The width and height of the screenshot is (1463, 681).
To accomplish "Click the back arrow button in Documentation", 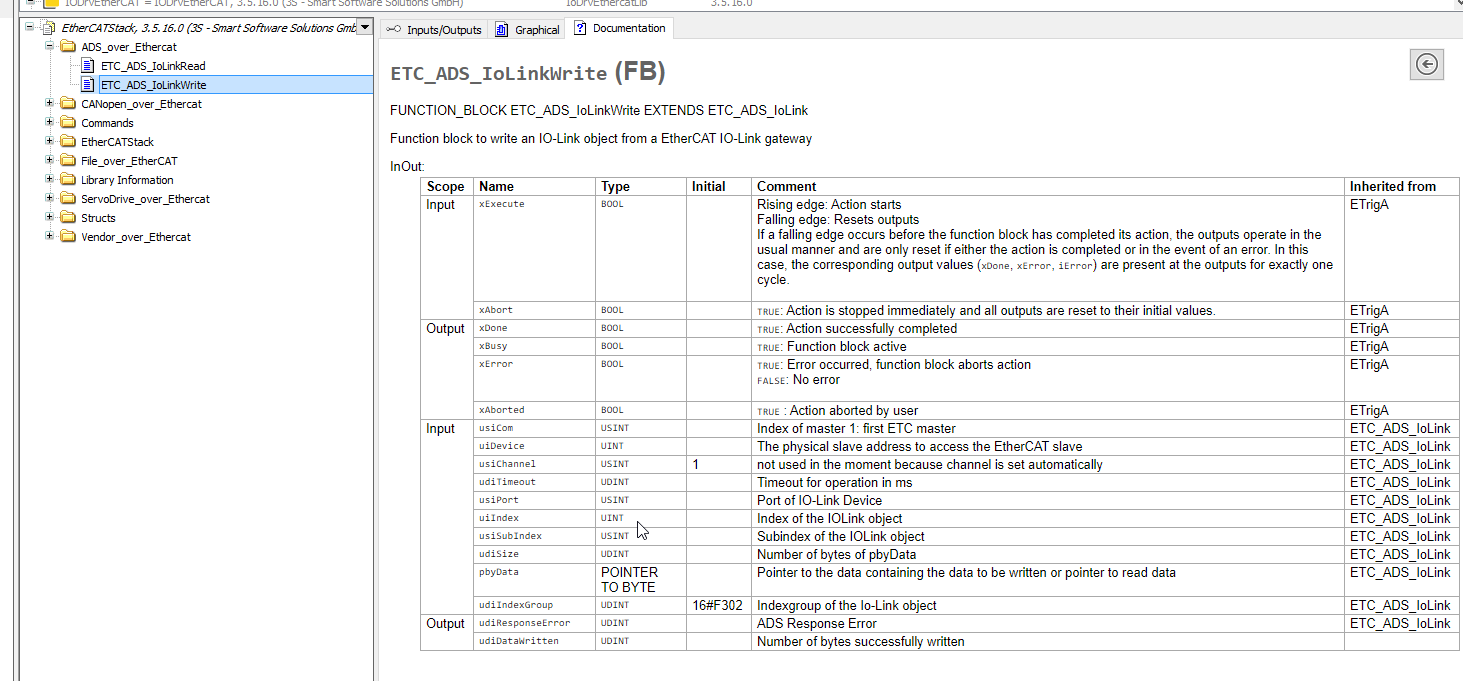I will point(1427,64).
